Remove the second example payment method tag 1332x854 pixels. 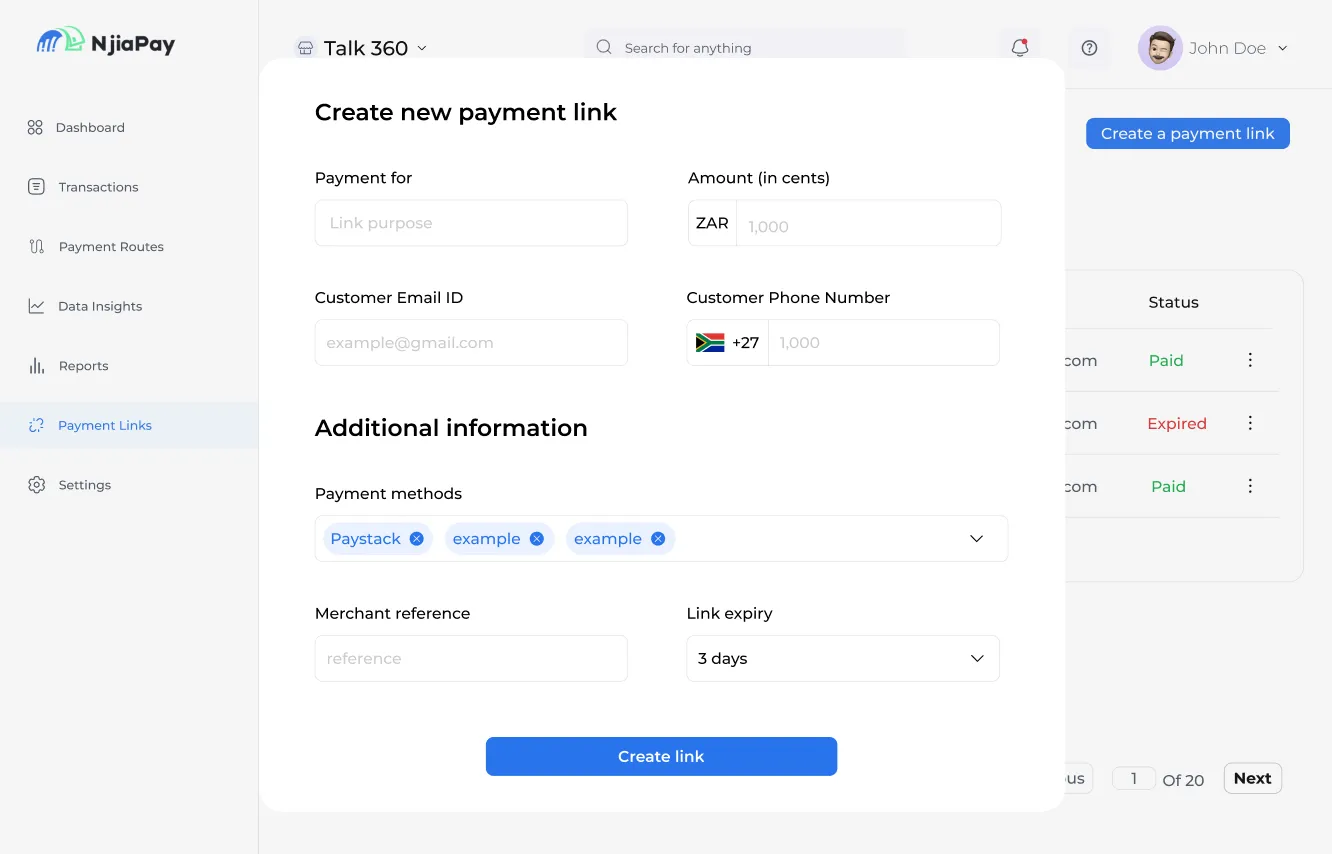coord(658,538)
